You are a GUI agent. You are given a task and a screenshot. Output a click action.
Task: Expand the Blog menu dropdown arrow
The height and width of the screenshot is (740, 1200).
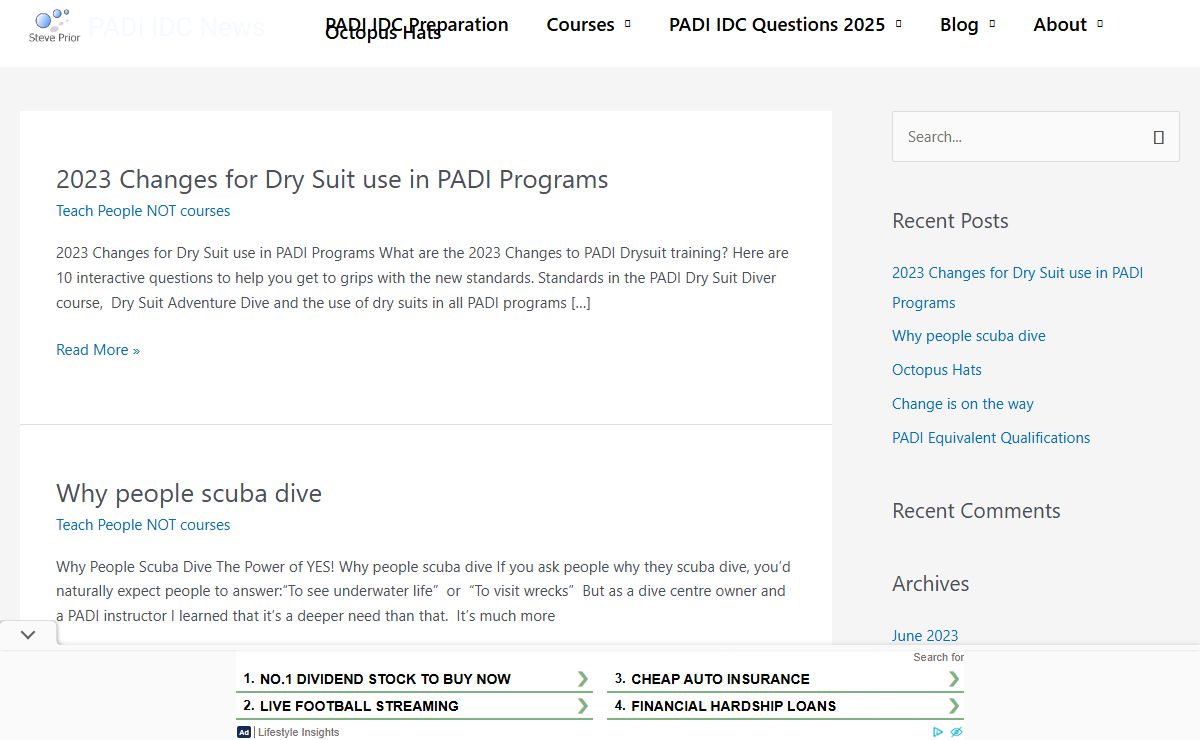[992, 24]
